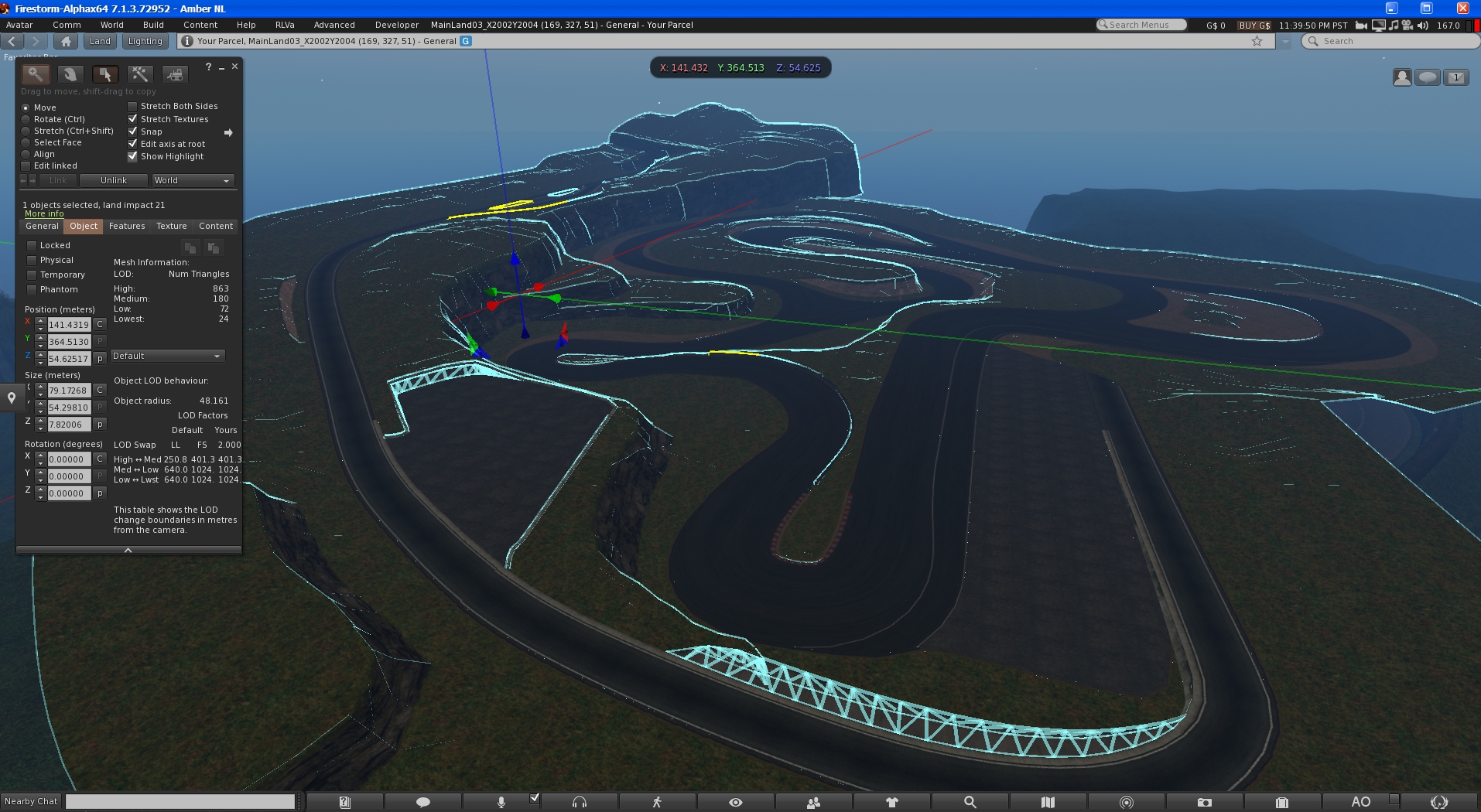Click the AO button in bottom toolbar
The width and height of the screenshot is (1481, 812).
[x=1361, y=802]
